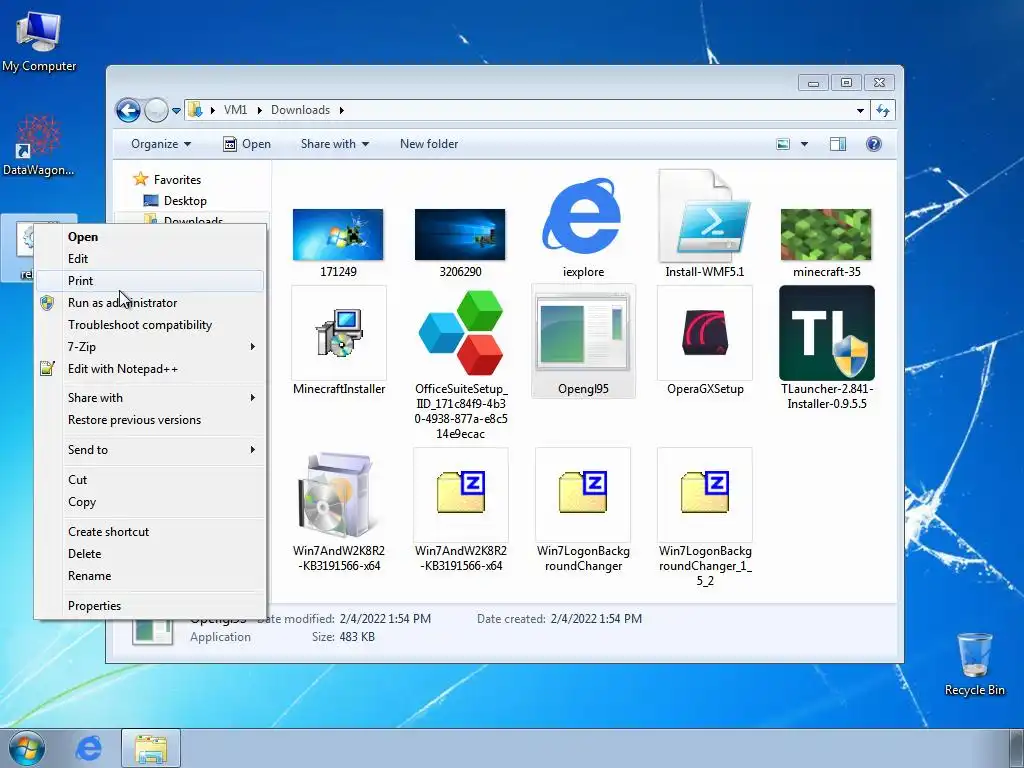The image size is (1024, 768).
Task: Click VM1 in the address breadcrumb
Action: (236, 110)
